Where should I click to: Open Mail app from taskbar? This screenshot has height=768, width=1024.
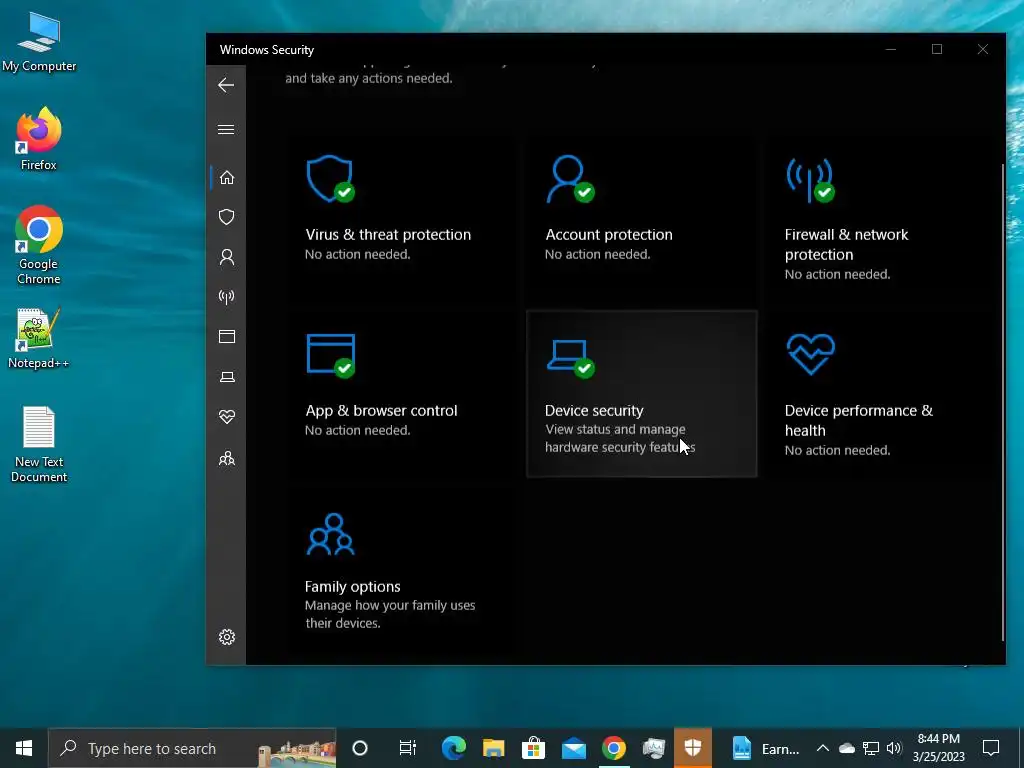(x=573, y=748)
